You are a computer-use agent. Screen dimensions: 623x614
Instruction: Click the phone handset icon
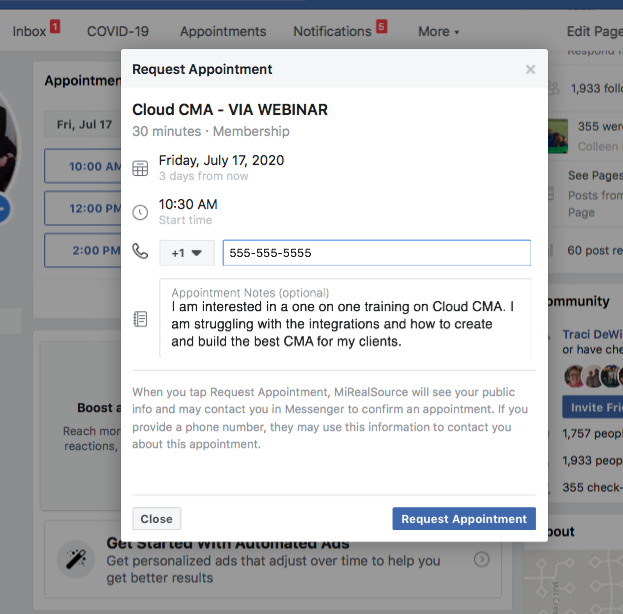click(x=140, y=251)
